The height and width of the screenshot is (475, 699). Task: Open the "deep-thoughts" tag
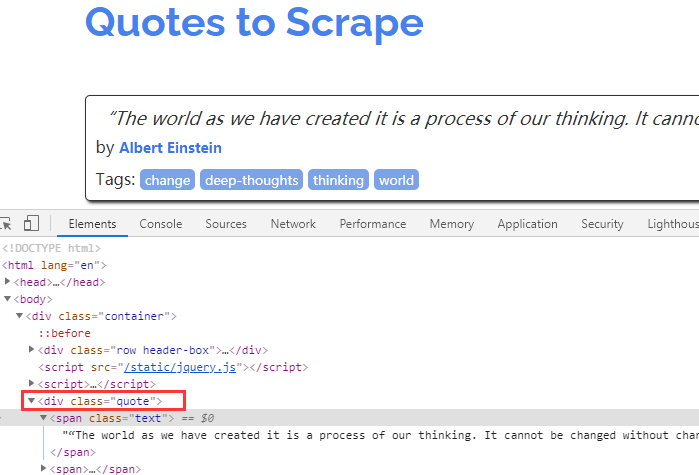point(251,180)
